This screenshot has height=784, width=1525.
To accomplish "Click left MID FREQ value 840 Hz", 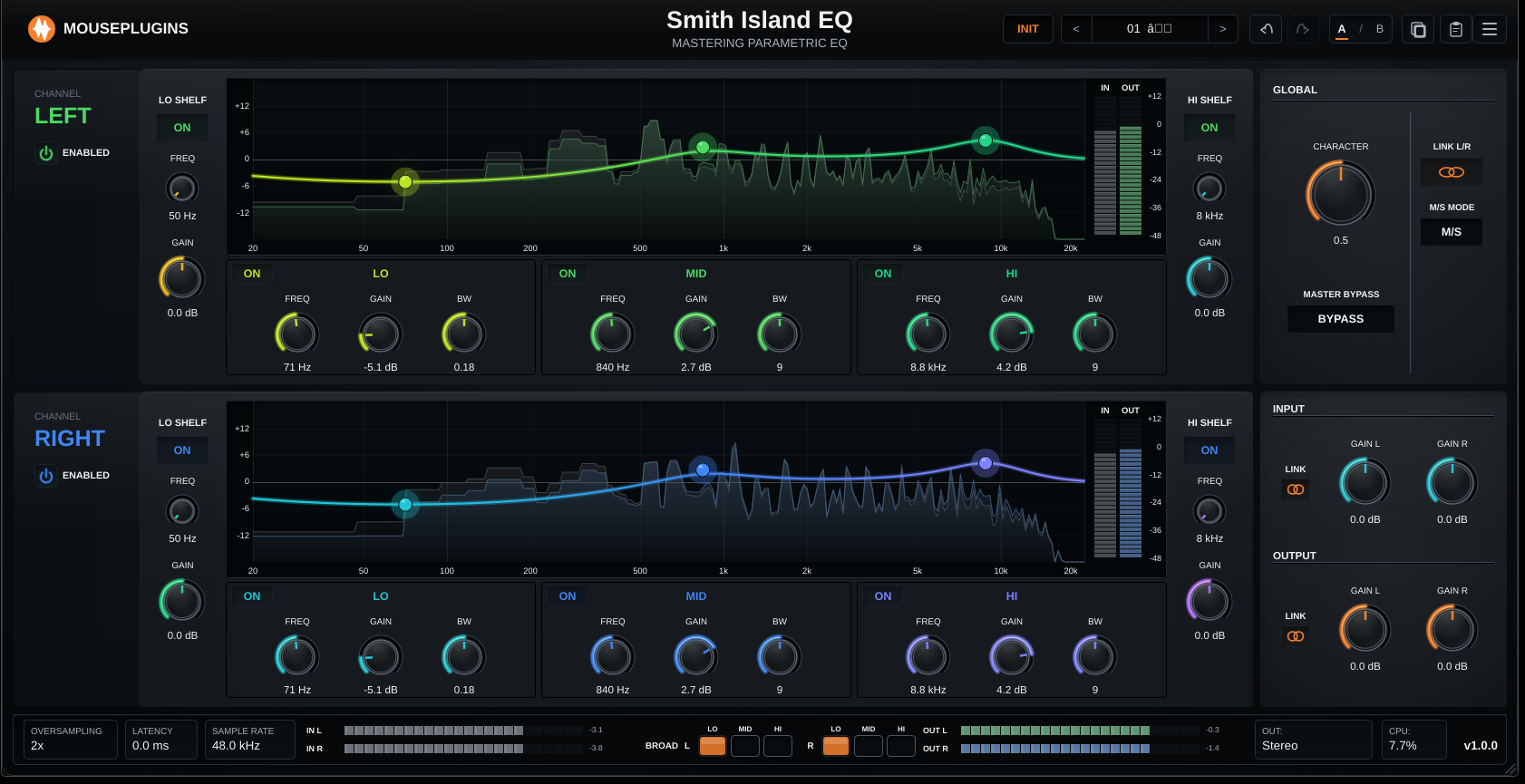I will (x=613, y=368).
